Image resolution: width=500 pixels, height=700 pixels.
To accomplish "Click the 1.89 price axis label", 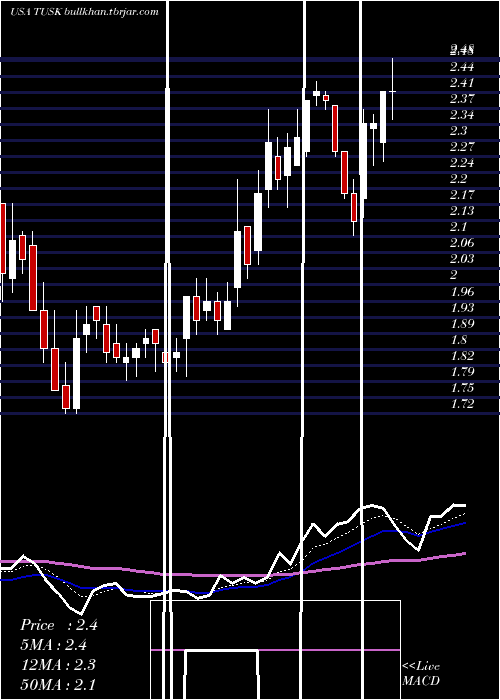I will (x=462, y=324).
